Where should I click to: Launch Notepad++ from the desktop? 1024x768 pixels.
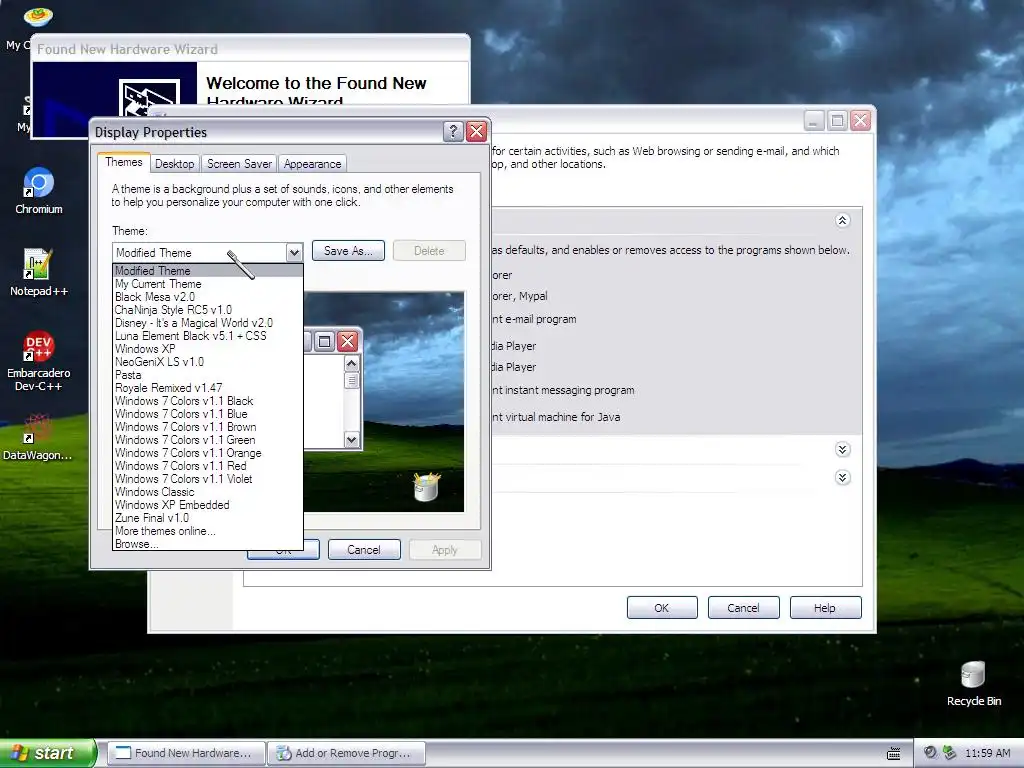[39, 272]
